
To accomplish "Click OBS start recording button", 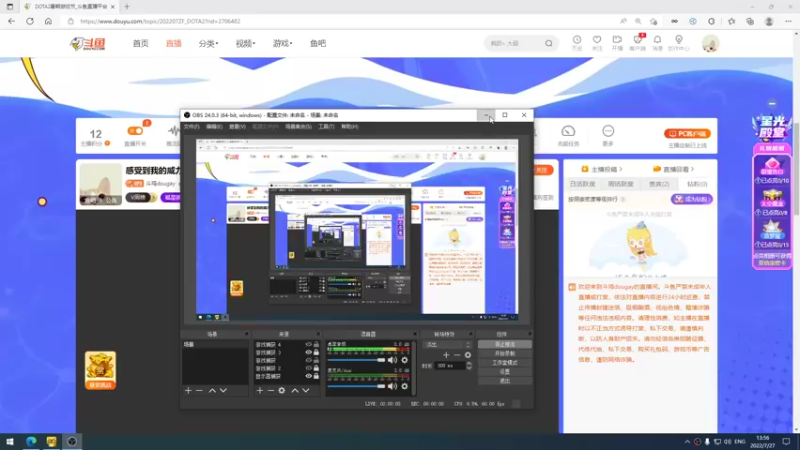I will 505,354.
